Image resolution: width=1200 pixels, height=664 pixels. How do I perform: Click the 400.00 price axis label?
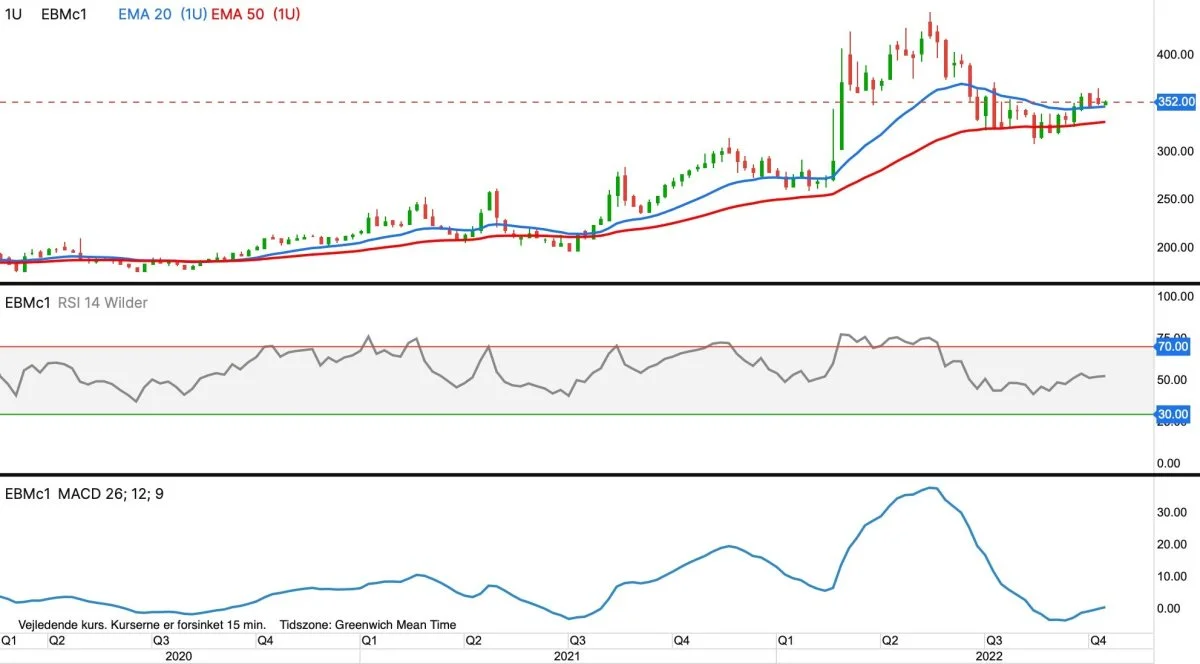[x=1177, y=55]
